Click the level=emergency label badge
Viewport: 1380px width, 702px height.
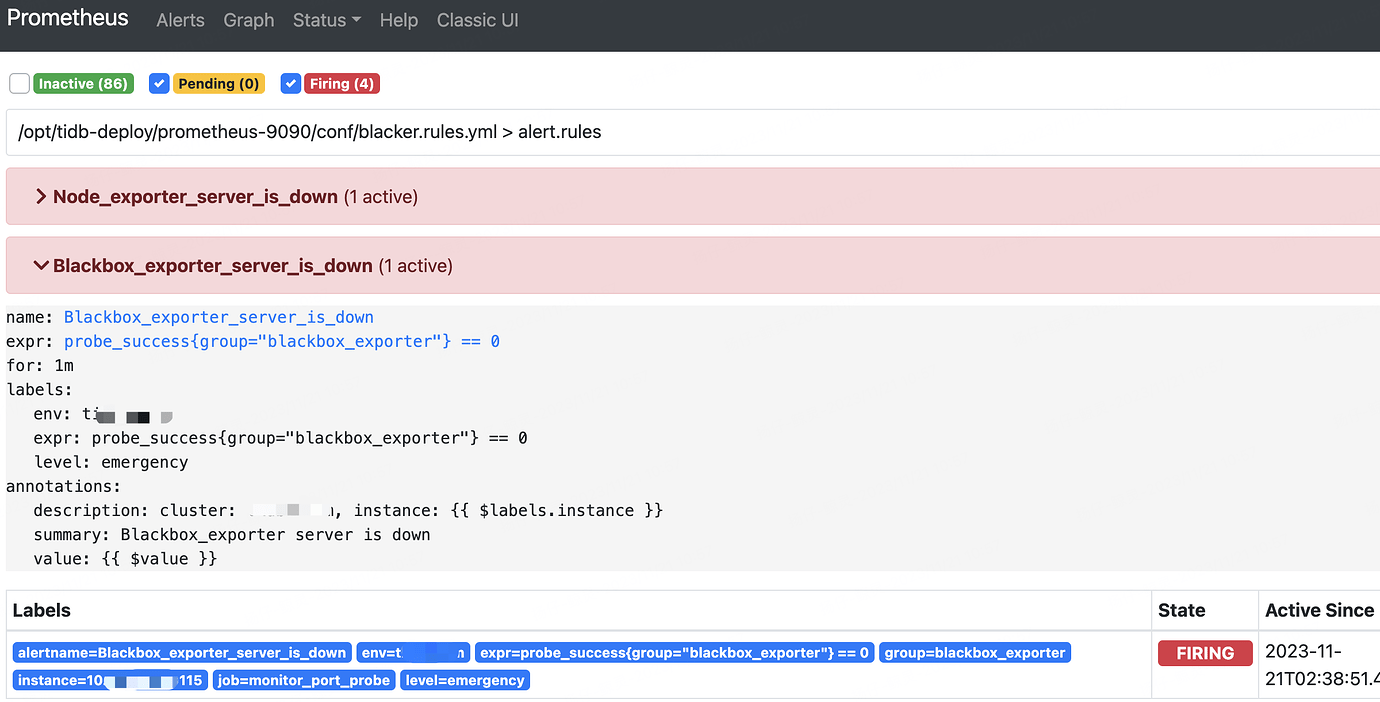click(x=465, y=681)
